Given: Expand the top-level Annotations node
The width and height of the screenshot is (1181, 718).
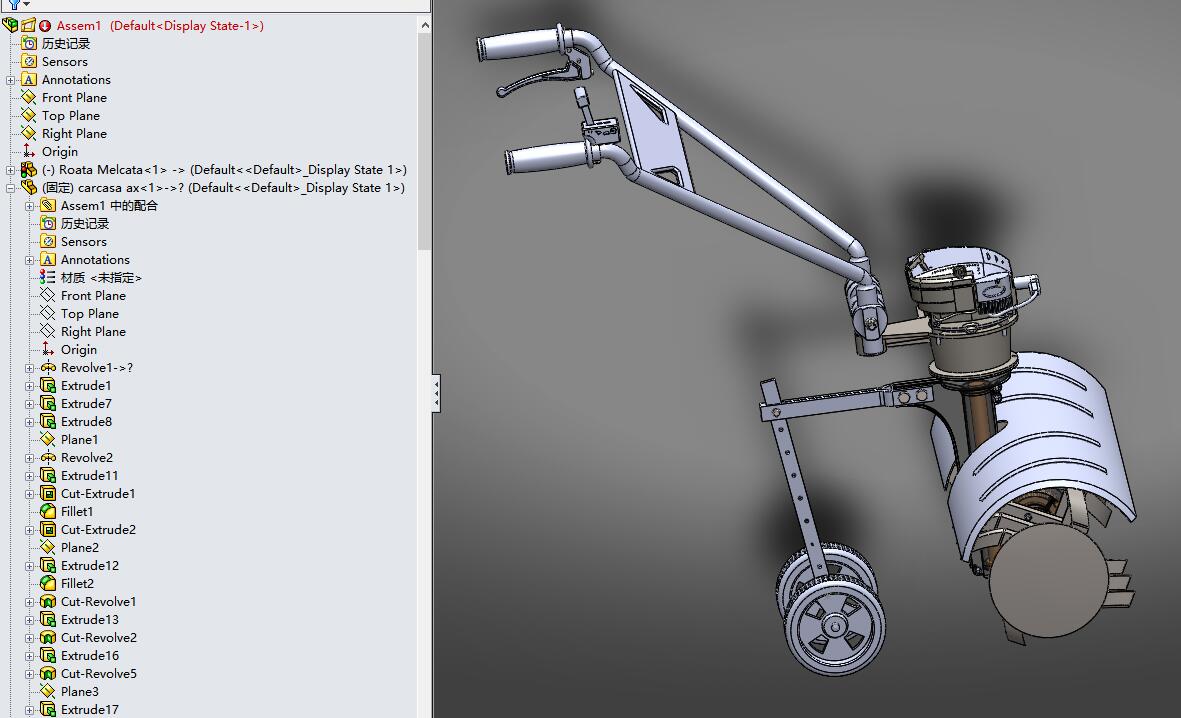Looking at the screenshot, I should click(x=11, y=80).
